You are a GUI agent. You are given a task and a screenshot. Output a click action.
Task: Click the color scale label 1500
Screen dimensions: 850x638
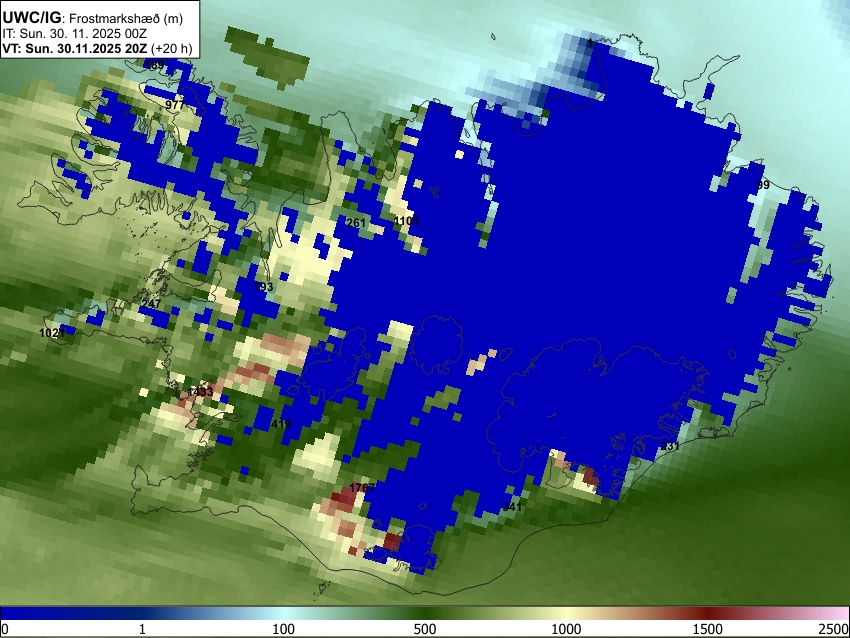[707, 629]
